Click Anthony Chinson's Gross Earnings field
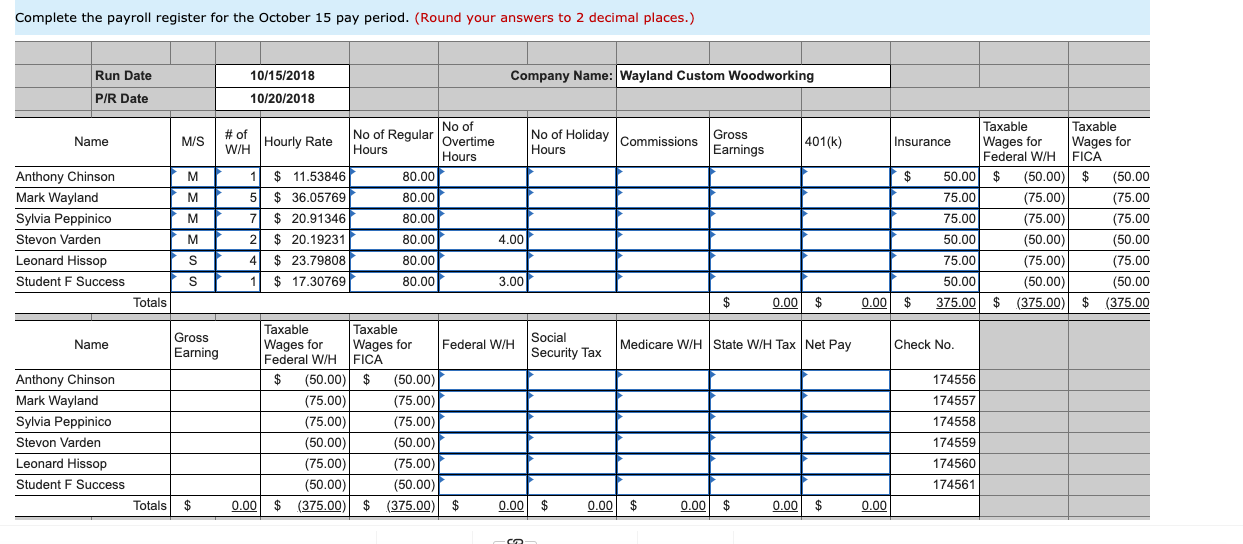The width and height of the screenshot is (1243, 544). [x=754, y=177]
